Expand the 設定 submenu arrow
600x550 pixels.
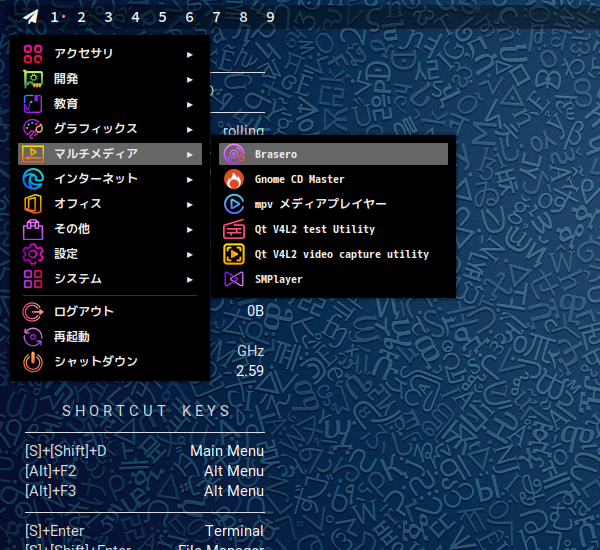[x=189, y=255]
